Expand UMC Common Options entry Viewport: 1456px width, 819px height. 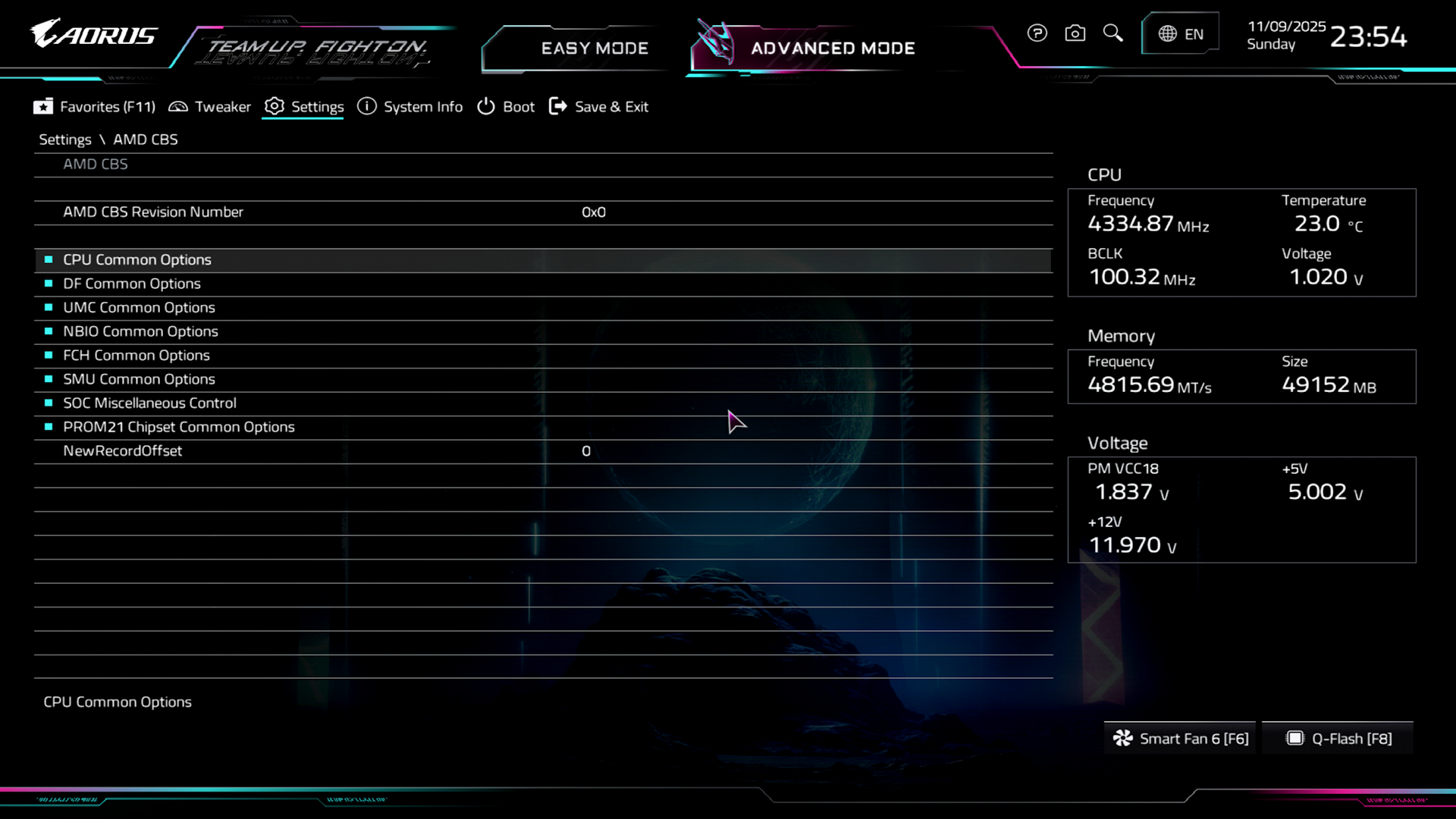pyautogui.click(x=139, y=308)
